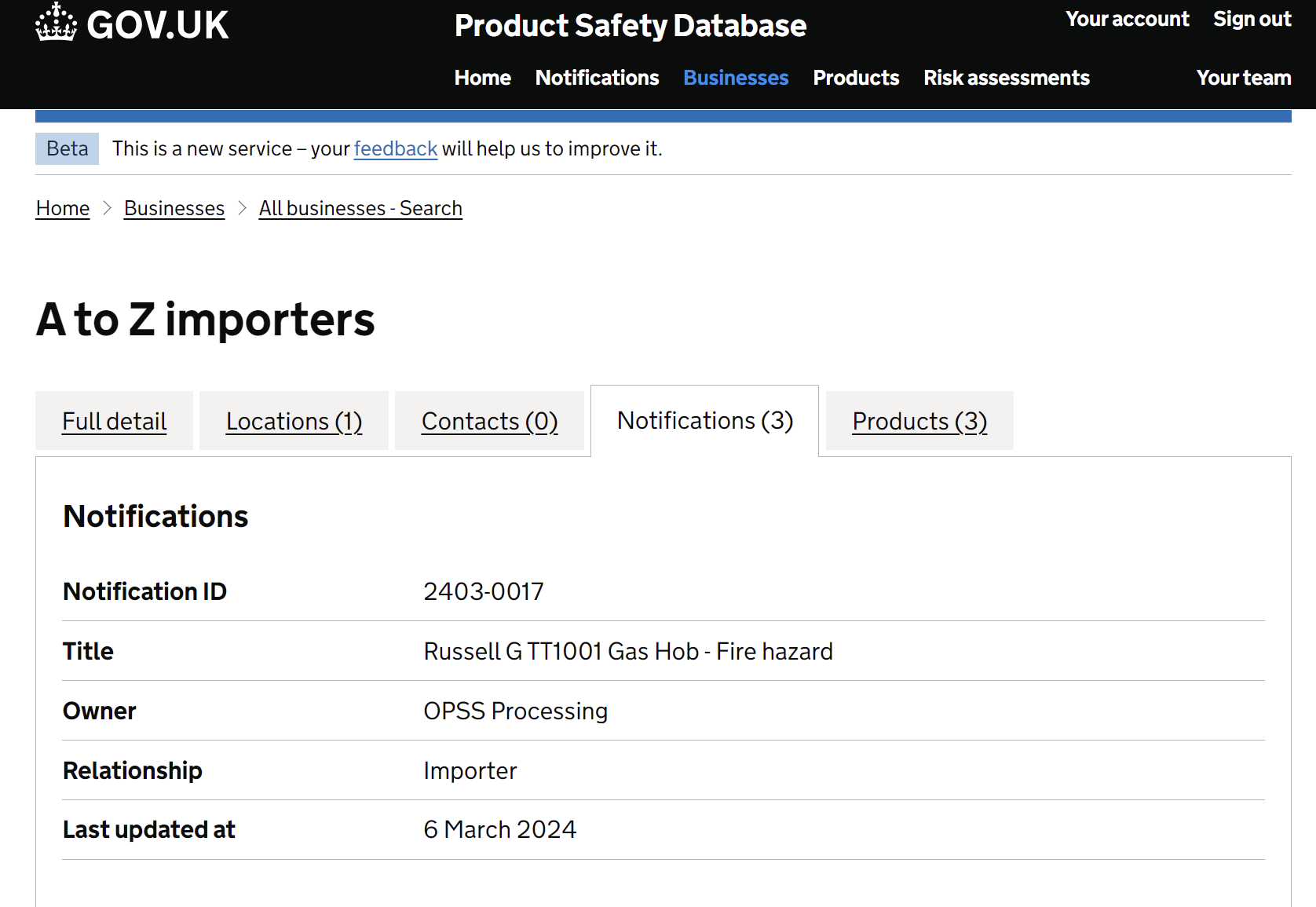Click the Product Safety Database title
Image resolution: width=1316 pixels, height=907 pixels.
point(630,26)
